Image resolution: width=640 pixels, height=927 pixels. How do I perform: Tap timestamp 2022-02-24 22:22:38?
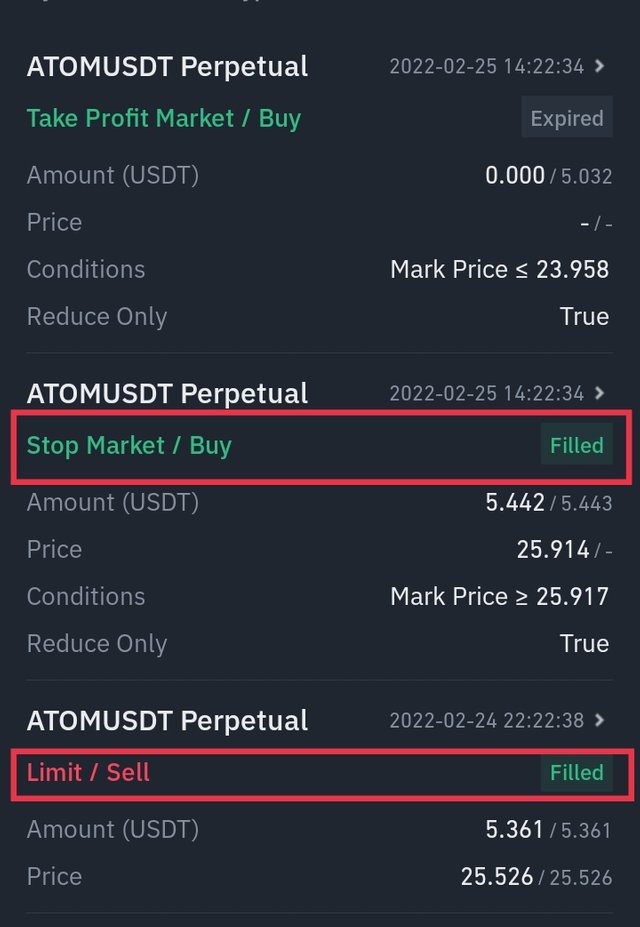point(486,720)
